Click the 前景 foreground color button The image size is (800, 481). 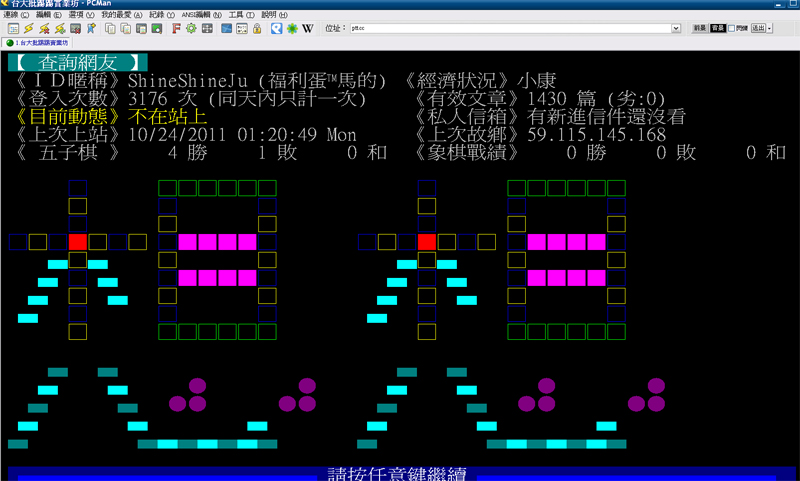699,28
